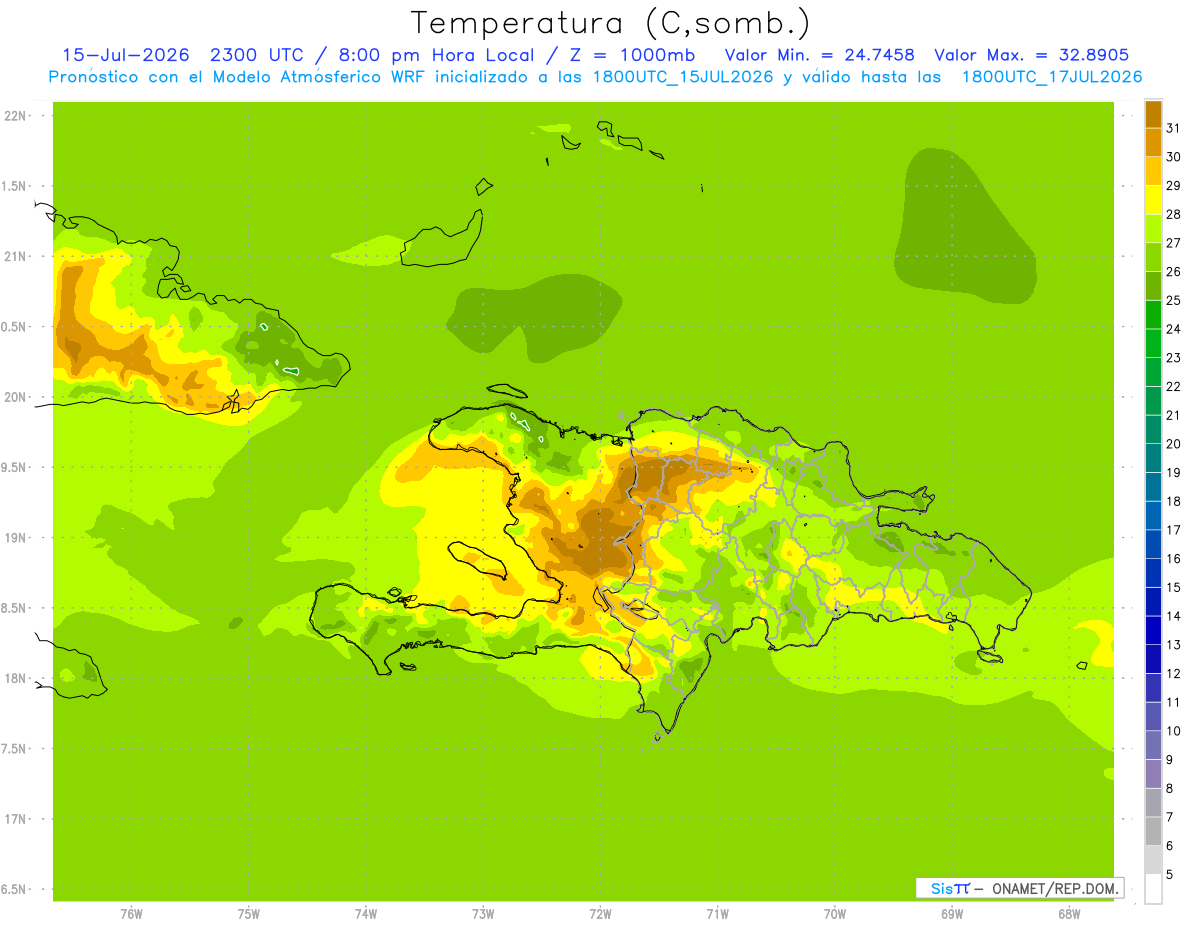Screen dimensions: 1200x927
Task: Click the "20N" latitude axis label
Action: pyautogui.click(x=14, y=397)
